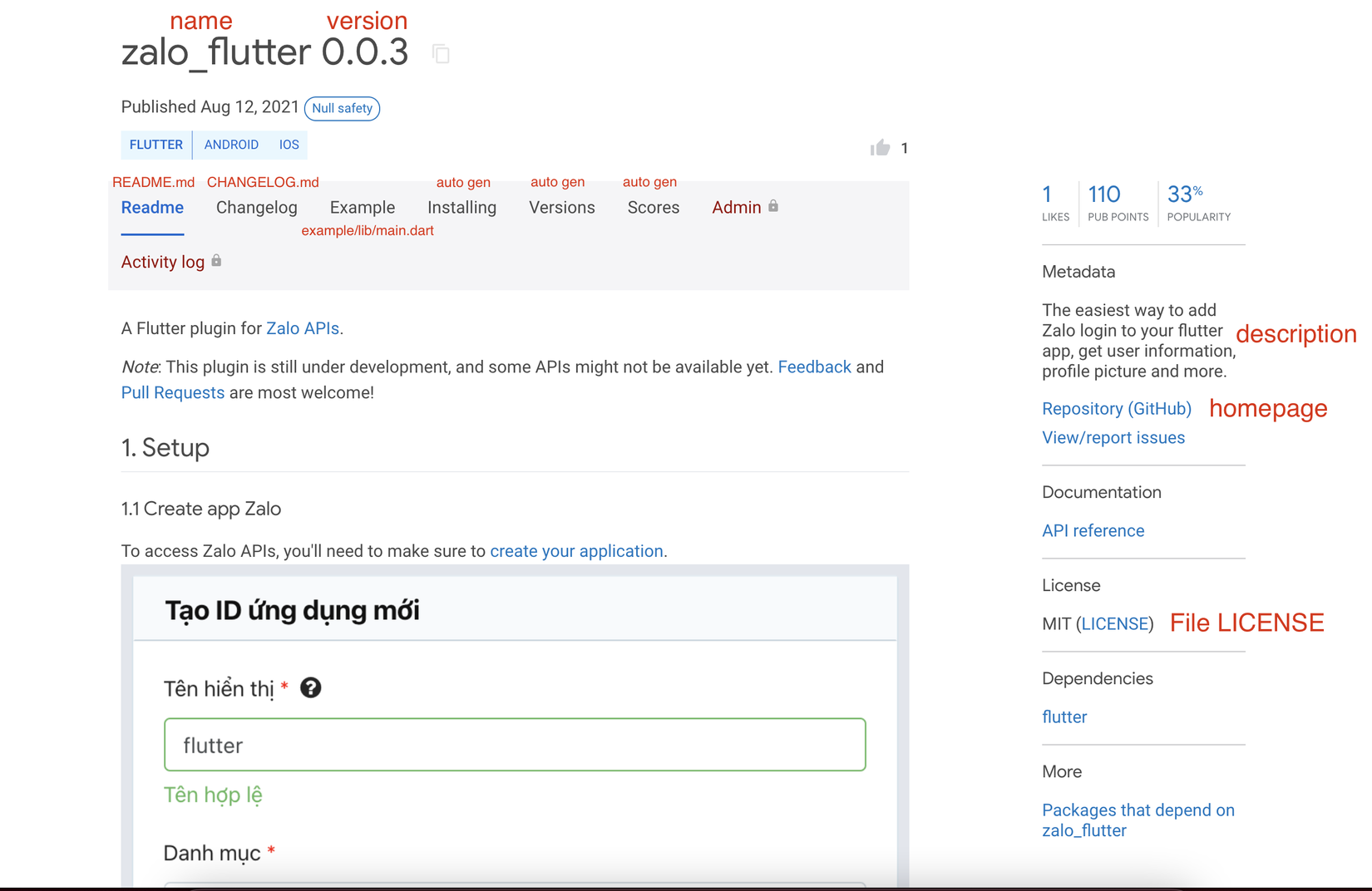View the Scores tab
Viewport: 1372px width, 891px height.
tap(653, 207)
